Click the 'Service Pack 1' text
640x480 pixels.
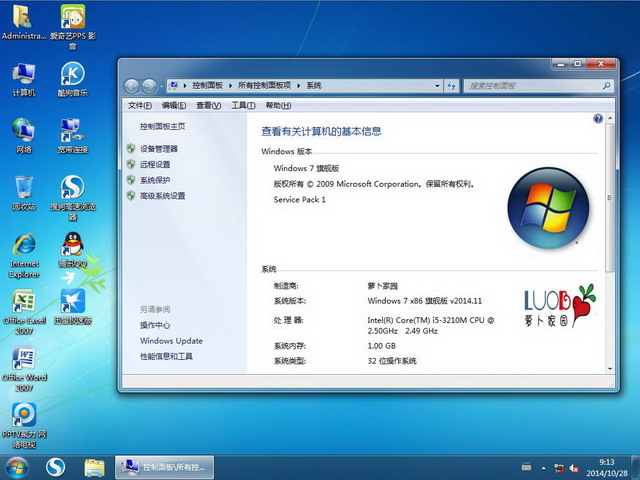tap(300, 200)
